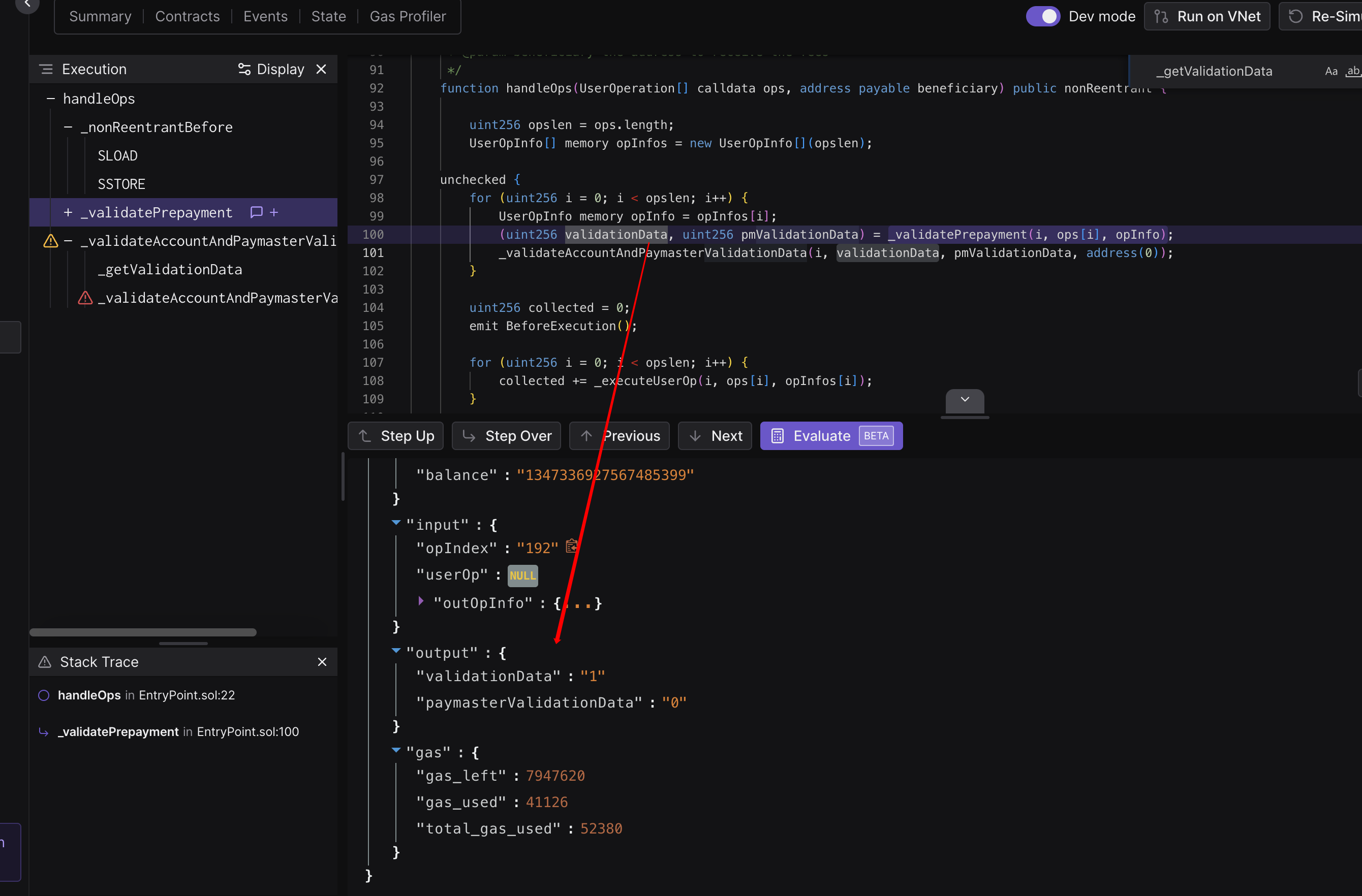Click the Run on VNet fork icon
The height and width of the screenshot is (896, 1362).
pos(1161,17)
